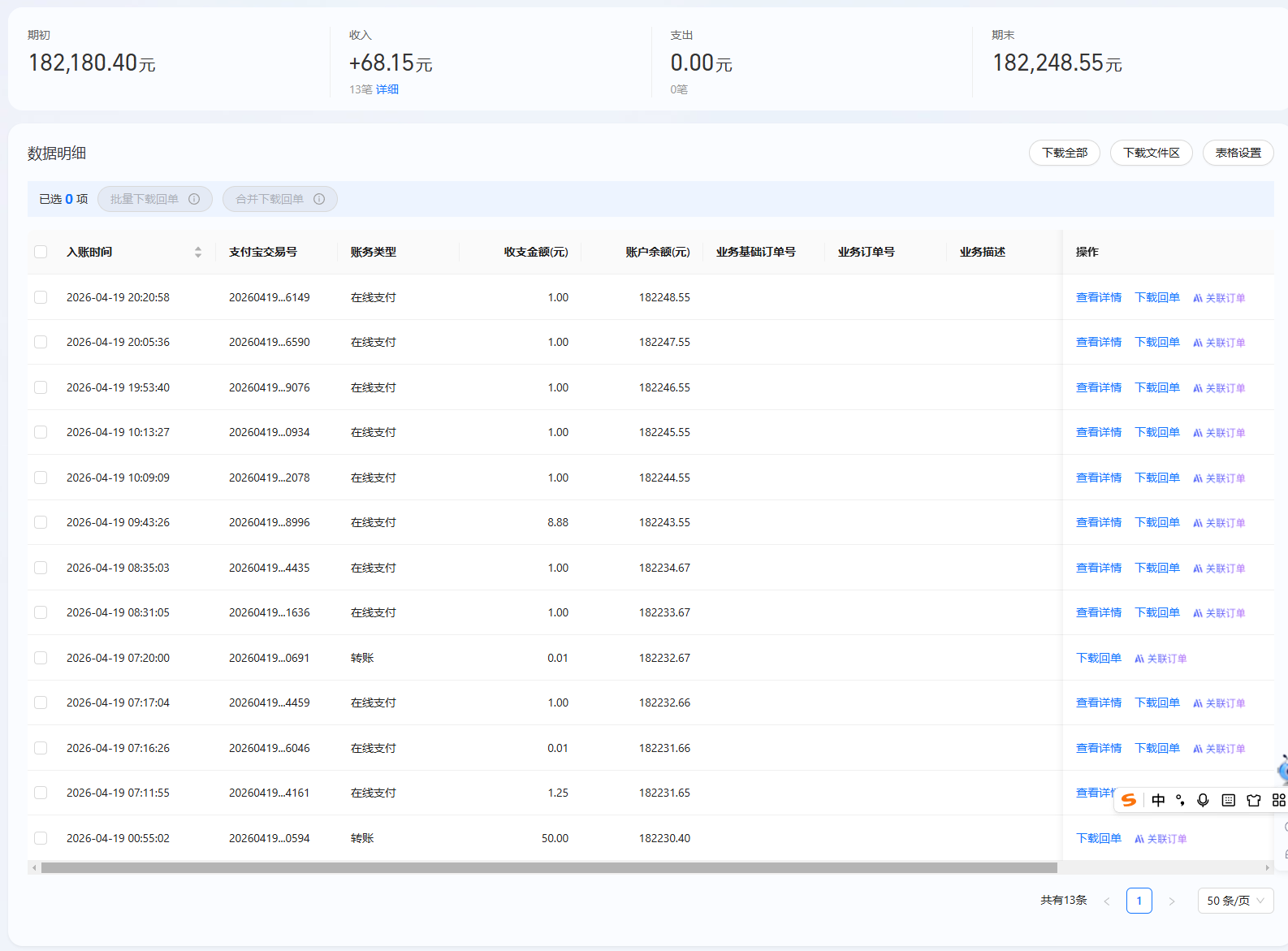Switch Sogou input language via 中 indicator
The width and height of the screenshot is (1288, 951).
pyautogui.click(x=1158, y=800)
